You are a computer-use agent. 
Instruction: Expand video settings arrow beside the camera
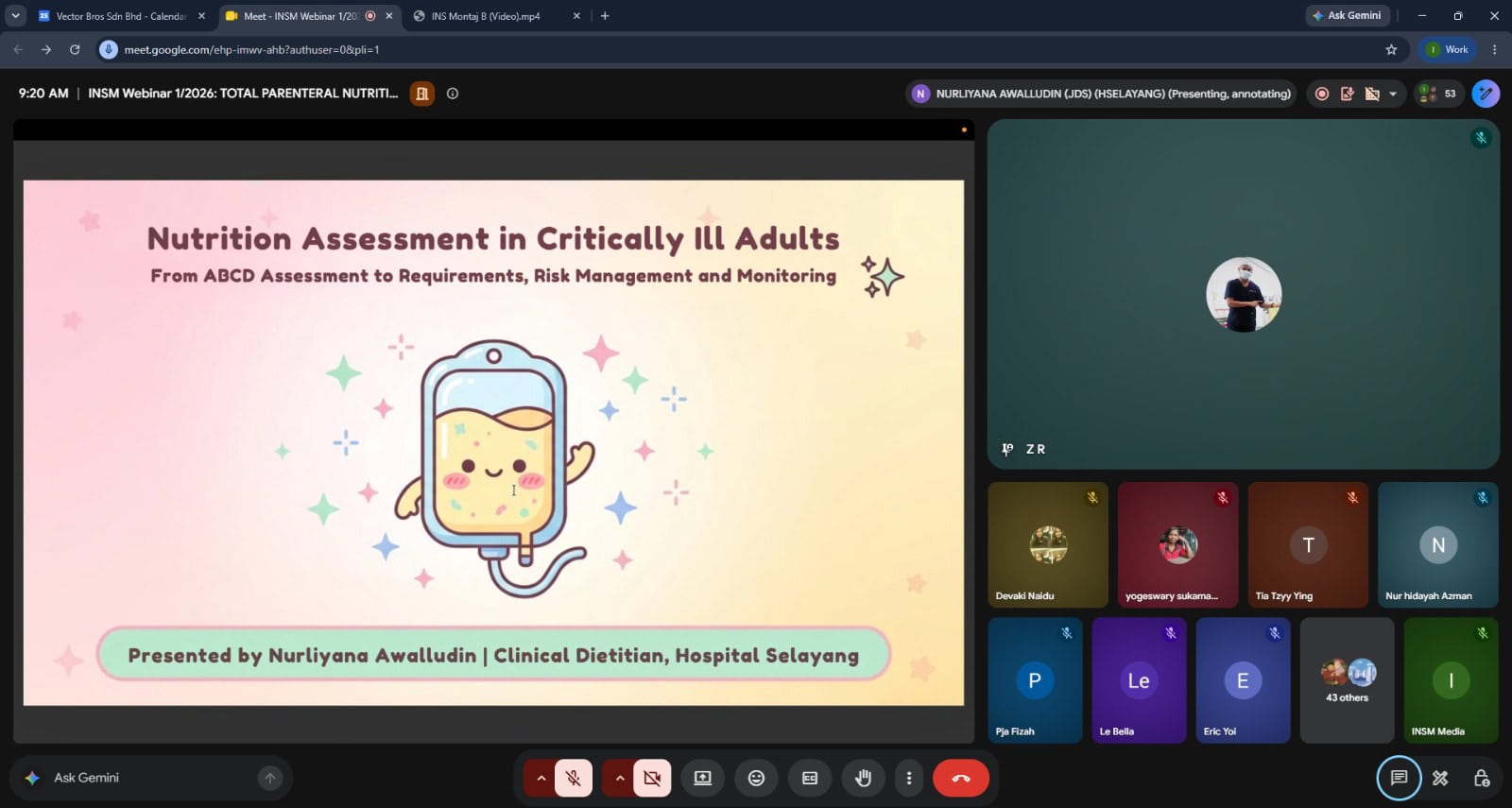coord(619,778)
